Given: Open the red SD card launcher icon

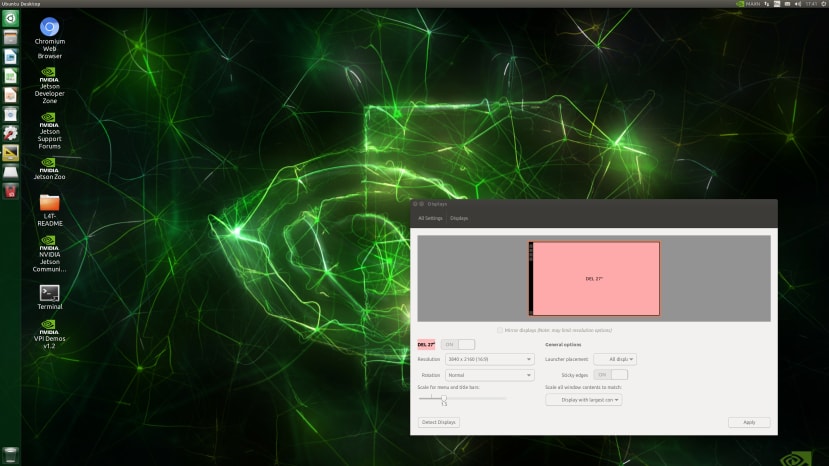Looking at the screenshot, I should point(10,191).
